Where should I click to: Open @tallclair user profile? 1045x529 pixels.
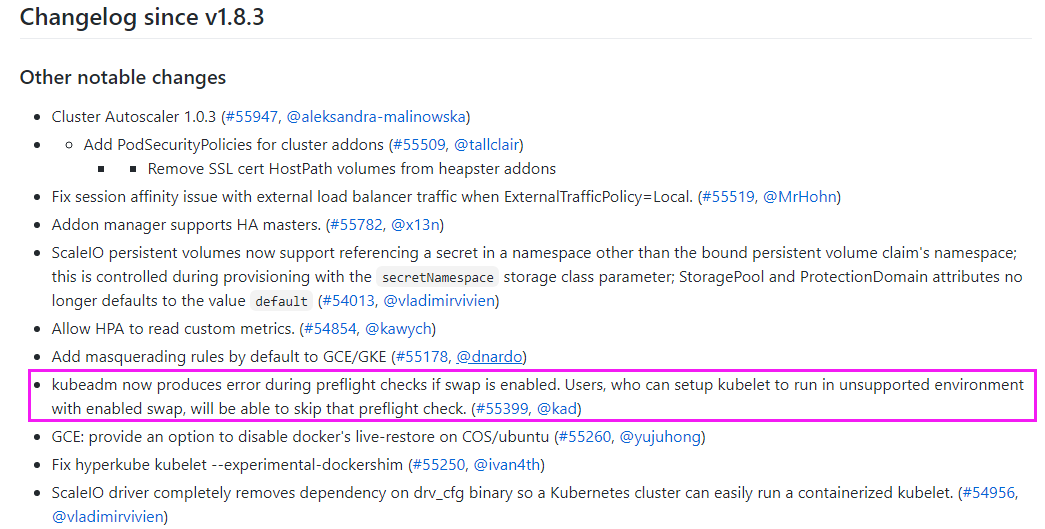click(x=487, y=145)
